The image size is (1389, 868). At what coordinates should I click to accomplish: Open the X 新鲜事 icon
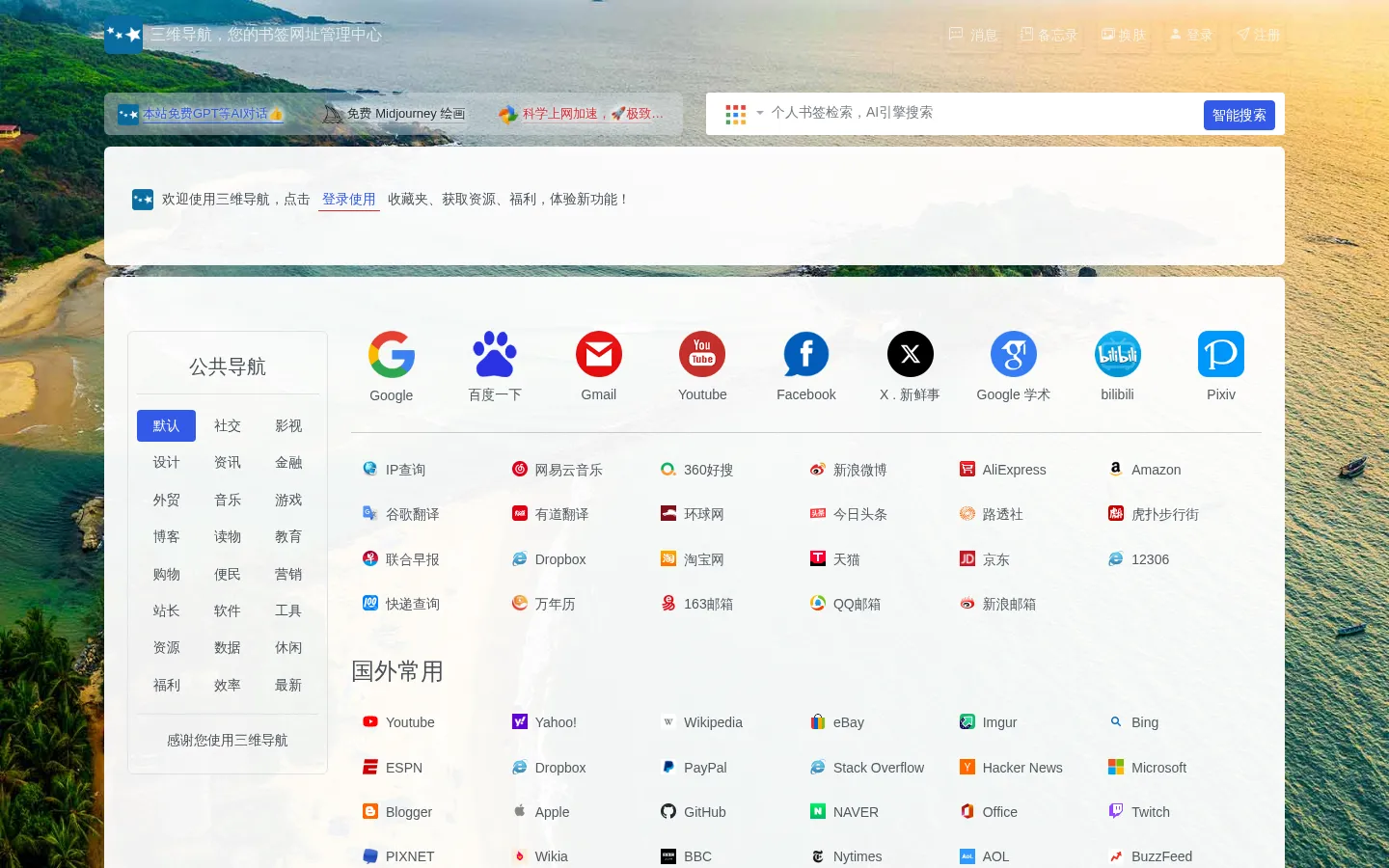coord(910,354)
